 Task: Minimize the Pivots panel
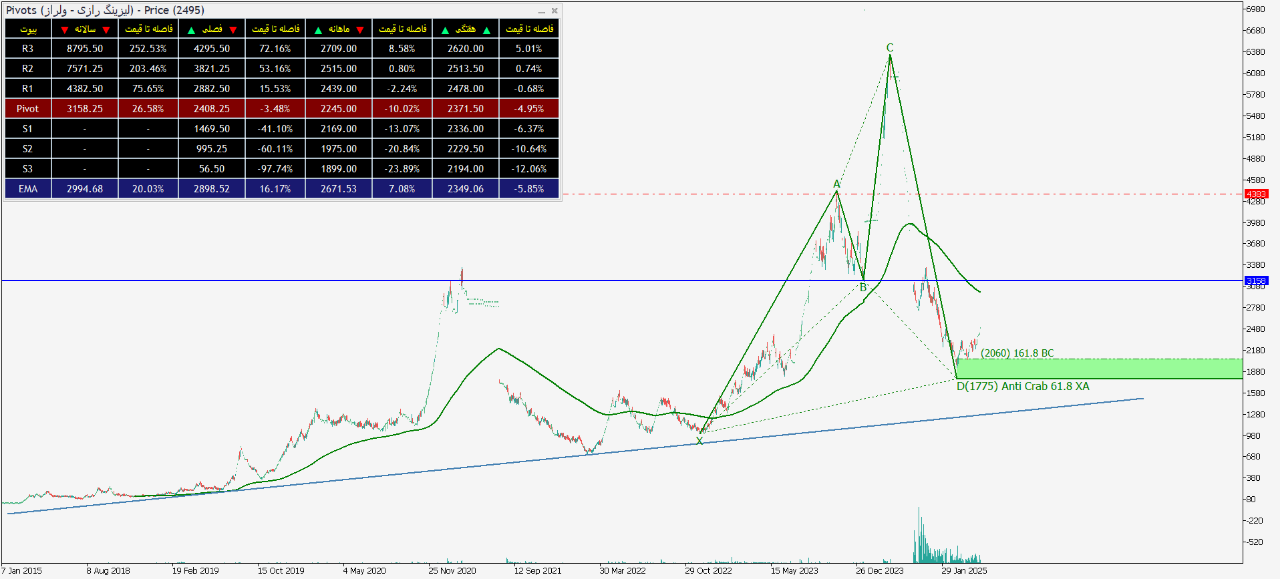(x=541, y=10)
